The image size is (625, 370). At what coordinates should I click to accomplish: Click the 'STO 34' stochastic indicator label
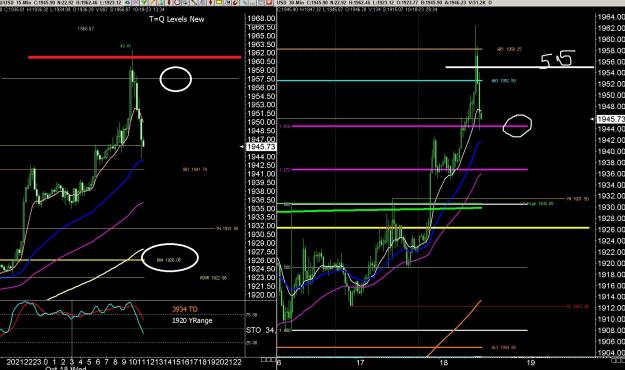260,331
